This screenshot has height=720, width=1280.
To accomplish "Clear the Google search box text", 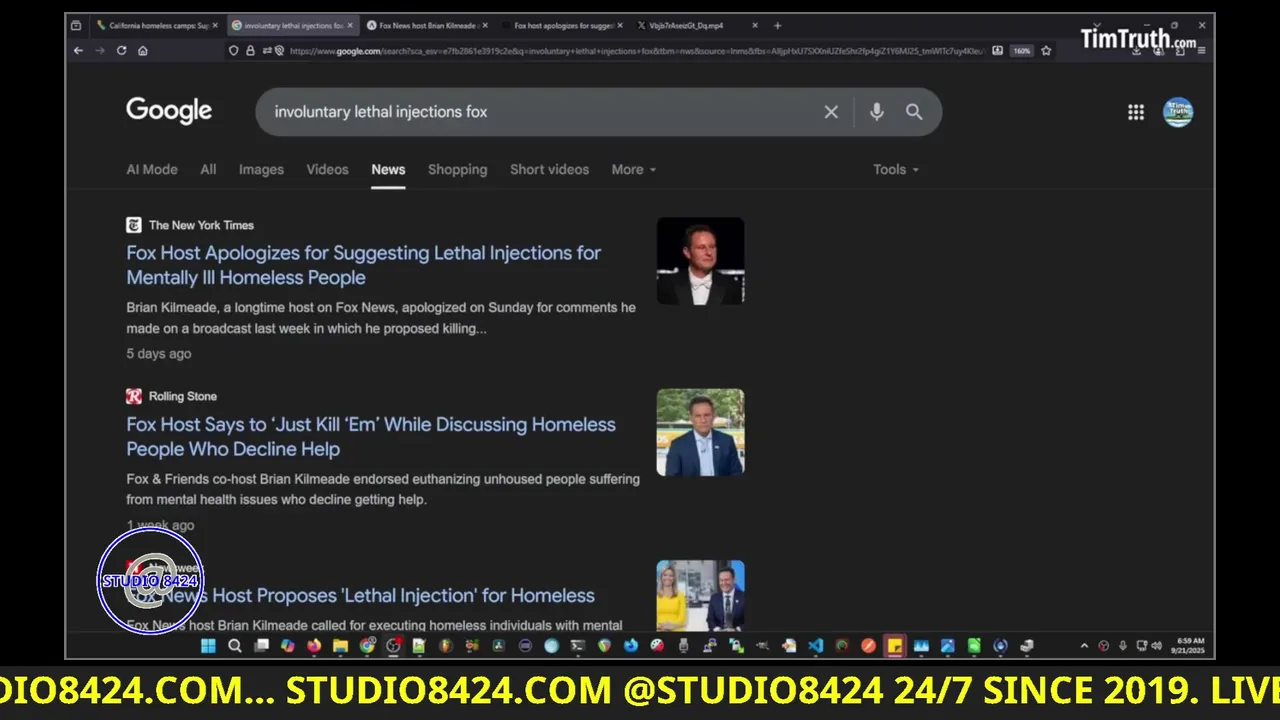I will pyautogui.click(x=831, y=112).
